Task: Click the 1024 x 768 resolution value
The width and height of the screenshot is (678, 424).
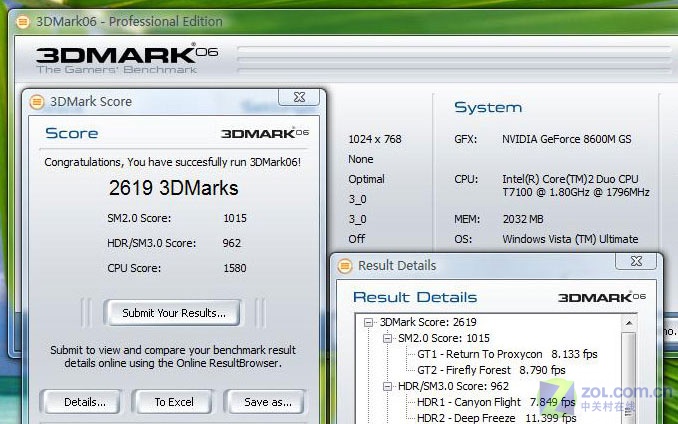Action: tap(375, 139)
